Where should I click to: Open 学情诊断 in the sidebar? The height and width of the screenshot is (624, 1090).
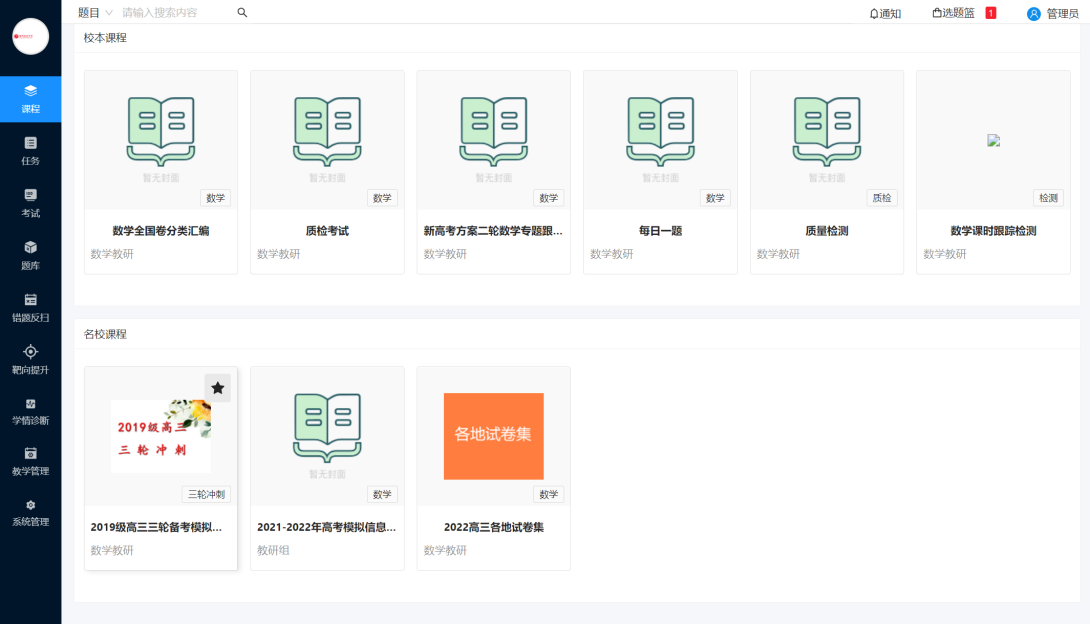pyautogui.click(x=31, y=411)
